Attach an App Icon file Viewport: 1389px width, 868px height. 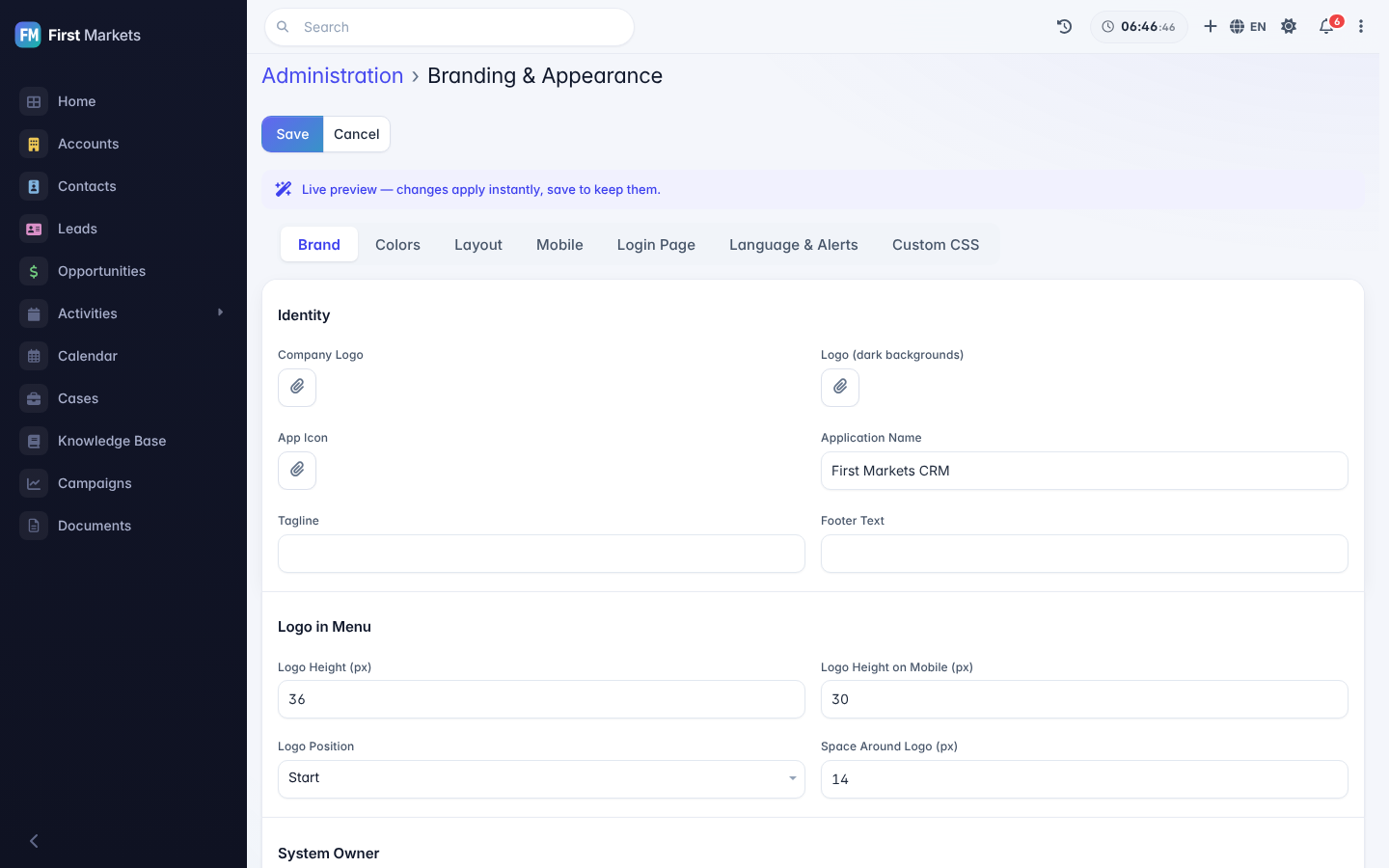pyautogui.click(x=297, y=471)
